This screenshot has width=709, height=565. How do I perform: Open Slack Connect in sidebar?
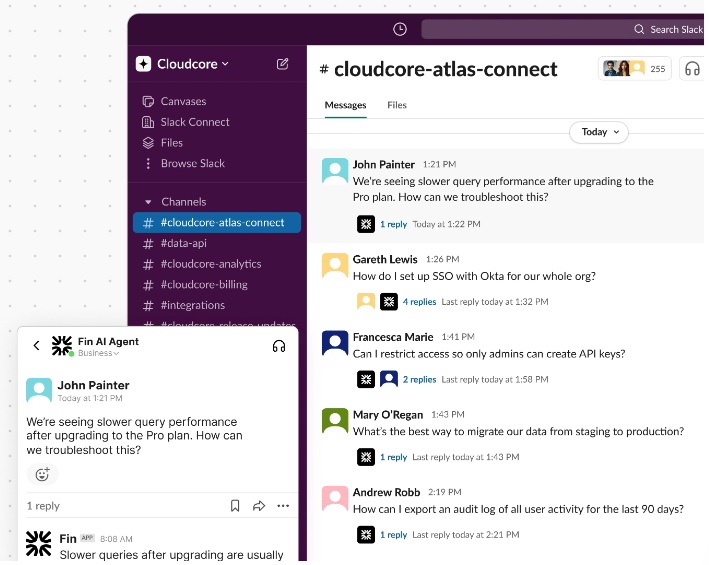[195, 122]
